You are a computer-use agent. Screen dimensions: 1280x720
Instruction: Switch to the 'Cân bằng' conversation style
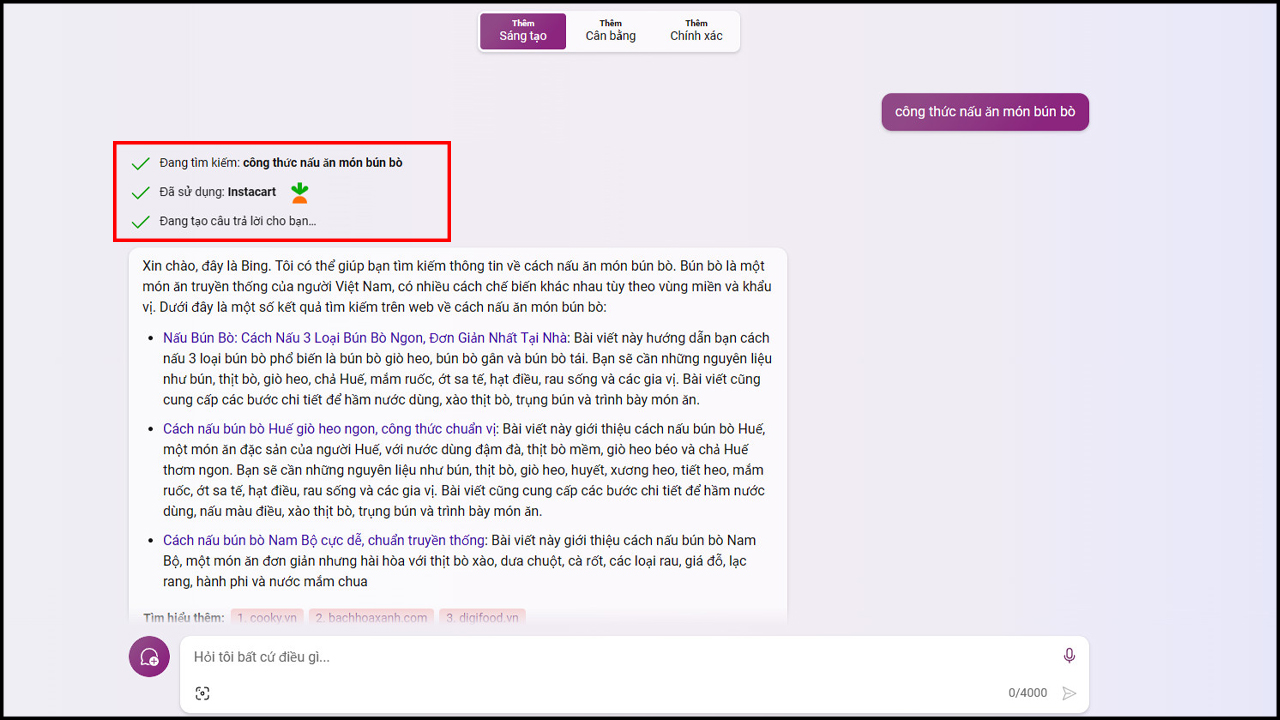(x=610, y=31)
